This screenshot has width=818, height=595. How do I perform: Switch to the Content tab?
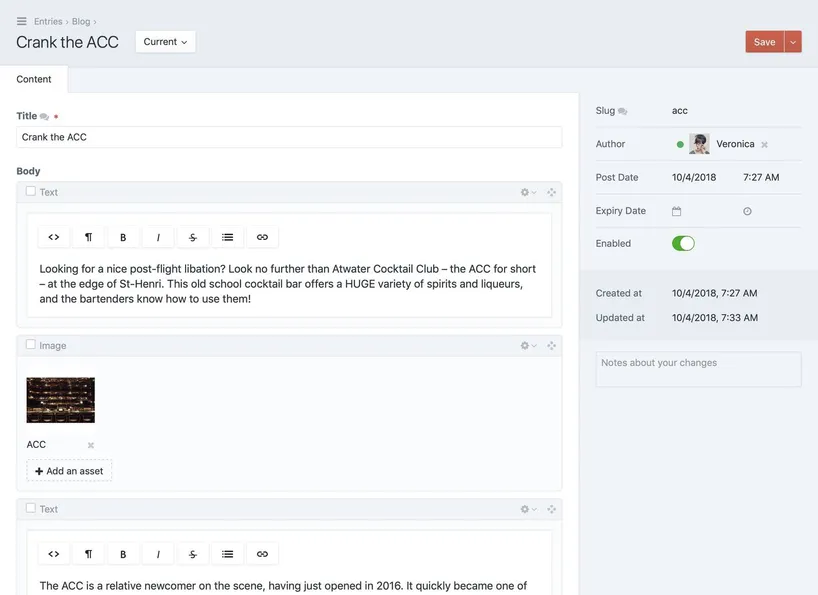coord(34,79)
